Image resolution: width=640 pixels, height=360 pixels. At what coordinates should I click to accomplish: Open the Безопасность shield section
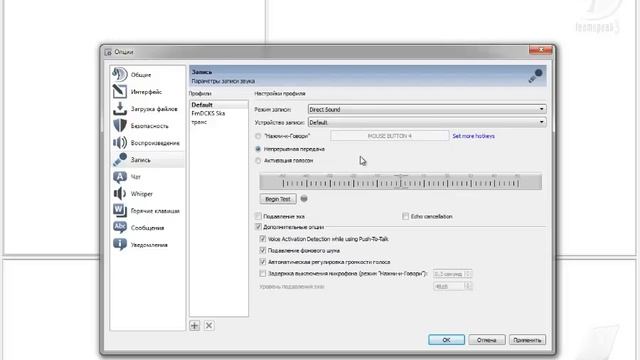coord(147,126)
